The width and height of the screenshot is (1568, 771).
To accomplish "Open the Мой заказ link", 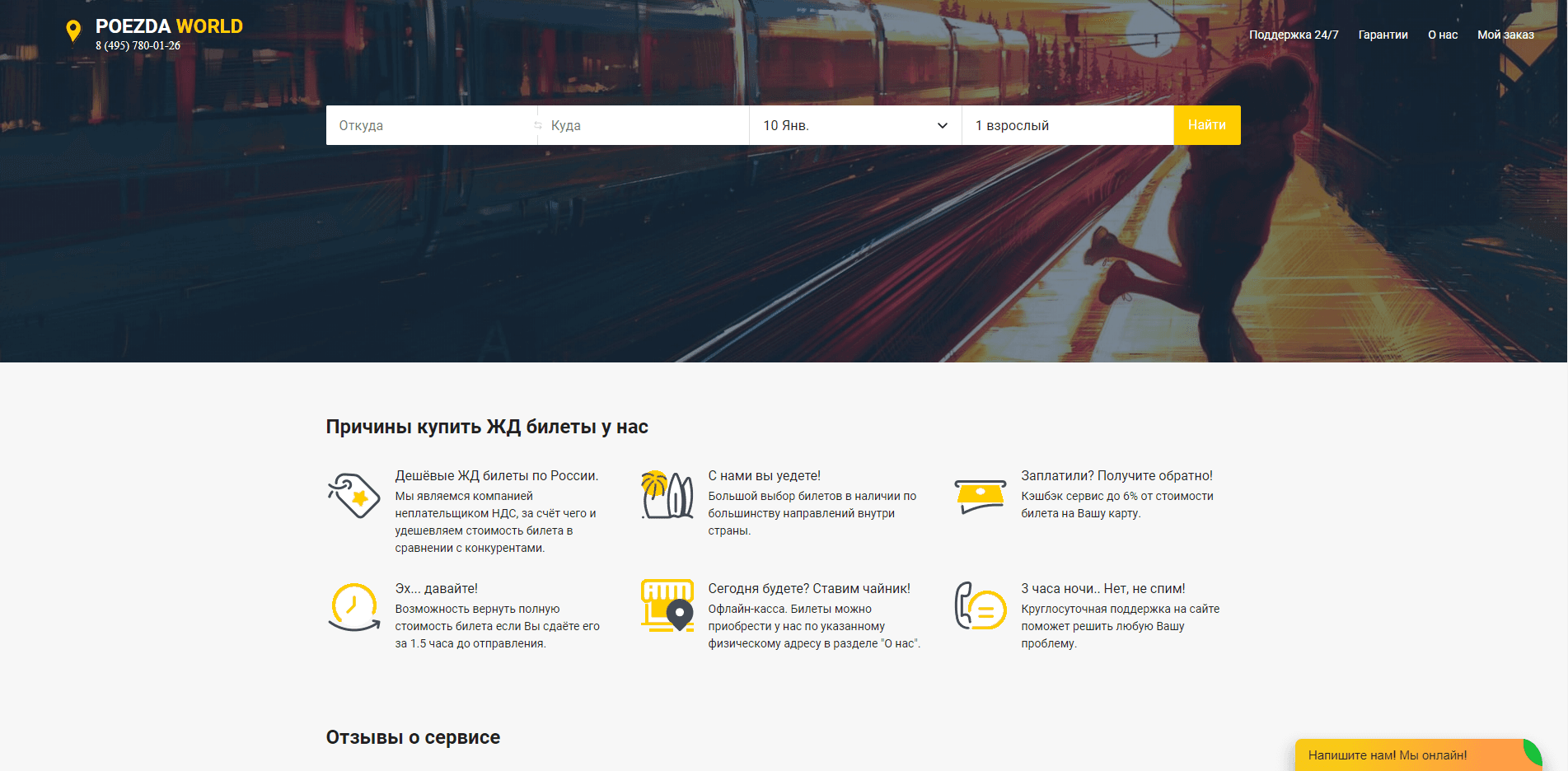I will 1505,35.
